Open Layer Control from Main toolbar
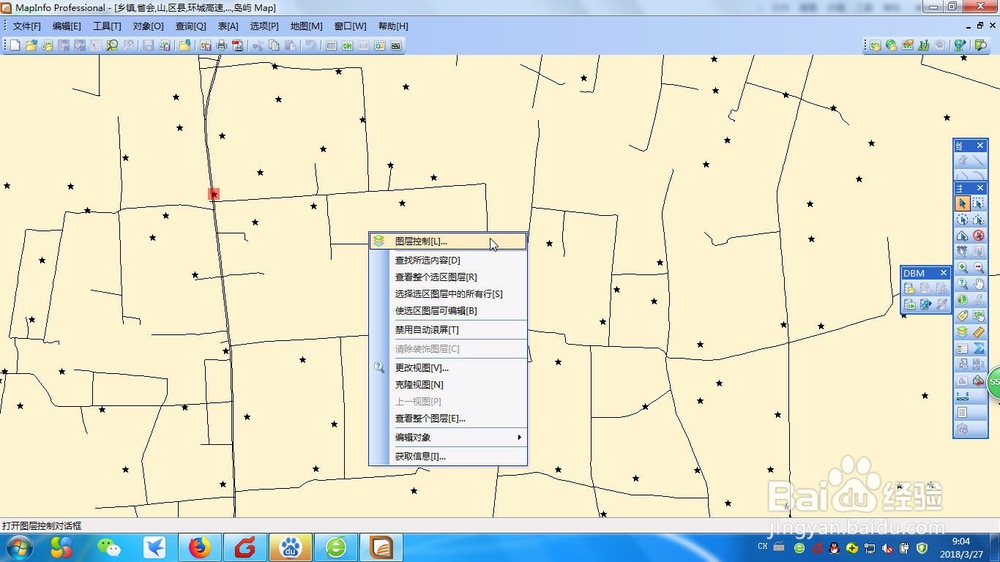 click(x=962, y=332)
